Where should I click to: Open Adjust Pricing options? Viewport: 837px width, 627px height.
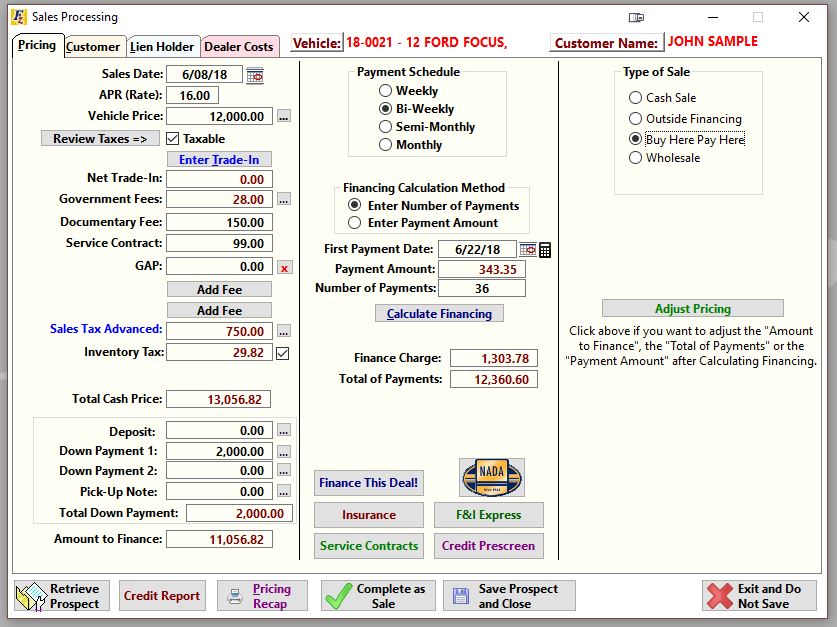coord(692,307)
